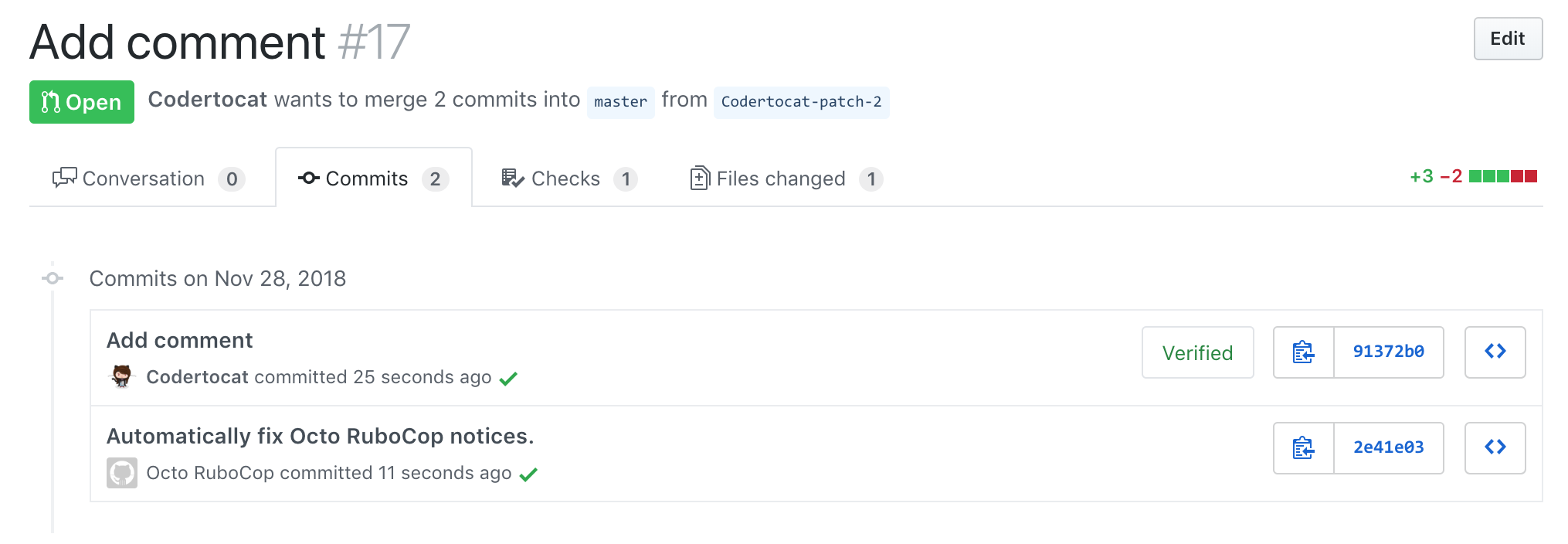Select the Codertocat-patch-2 branch label
Image resolution: width=1568 pixels, height=544 pixels.
pyautogui.click(x=801, y=101)
